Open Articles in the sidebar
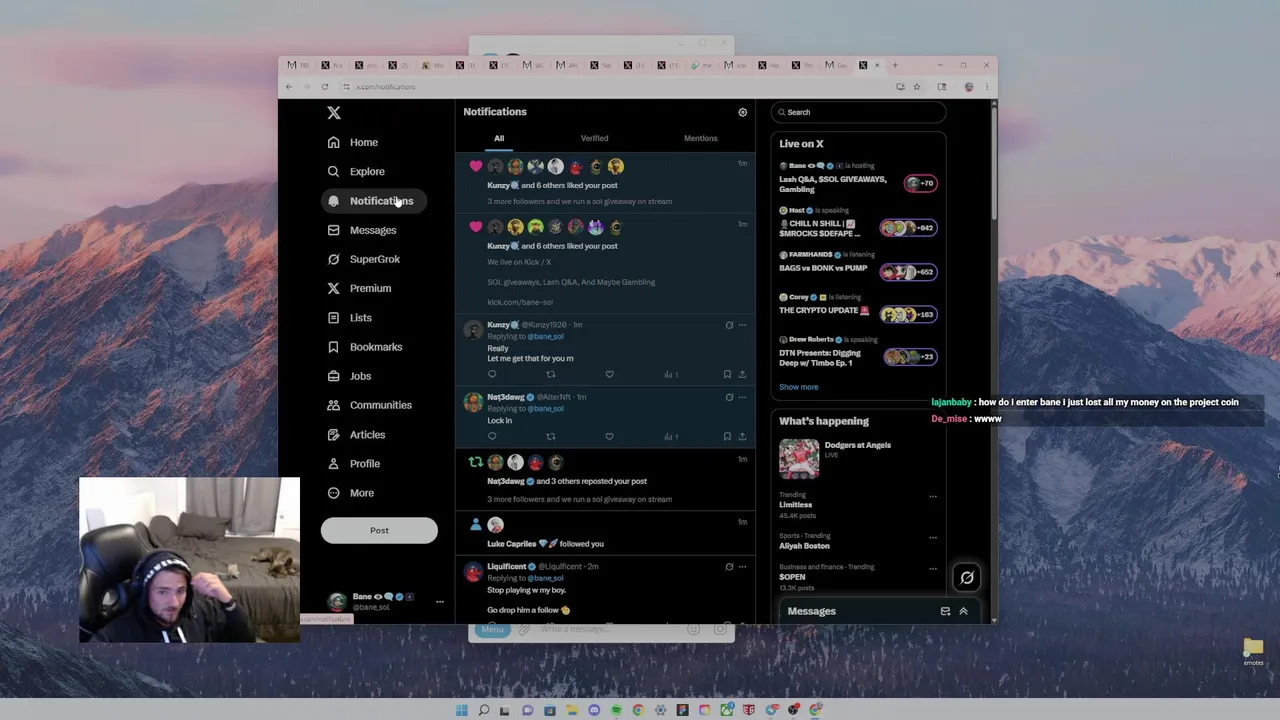The width and height of the screenshot is (1280, 720). (356, 435)
